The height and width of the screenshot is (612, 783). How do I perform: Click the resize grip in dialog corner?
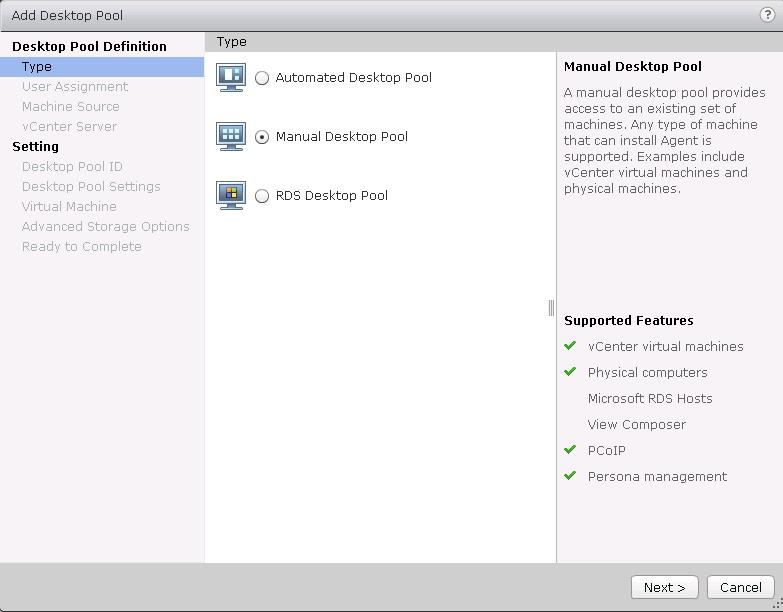click(776, 605)
